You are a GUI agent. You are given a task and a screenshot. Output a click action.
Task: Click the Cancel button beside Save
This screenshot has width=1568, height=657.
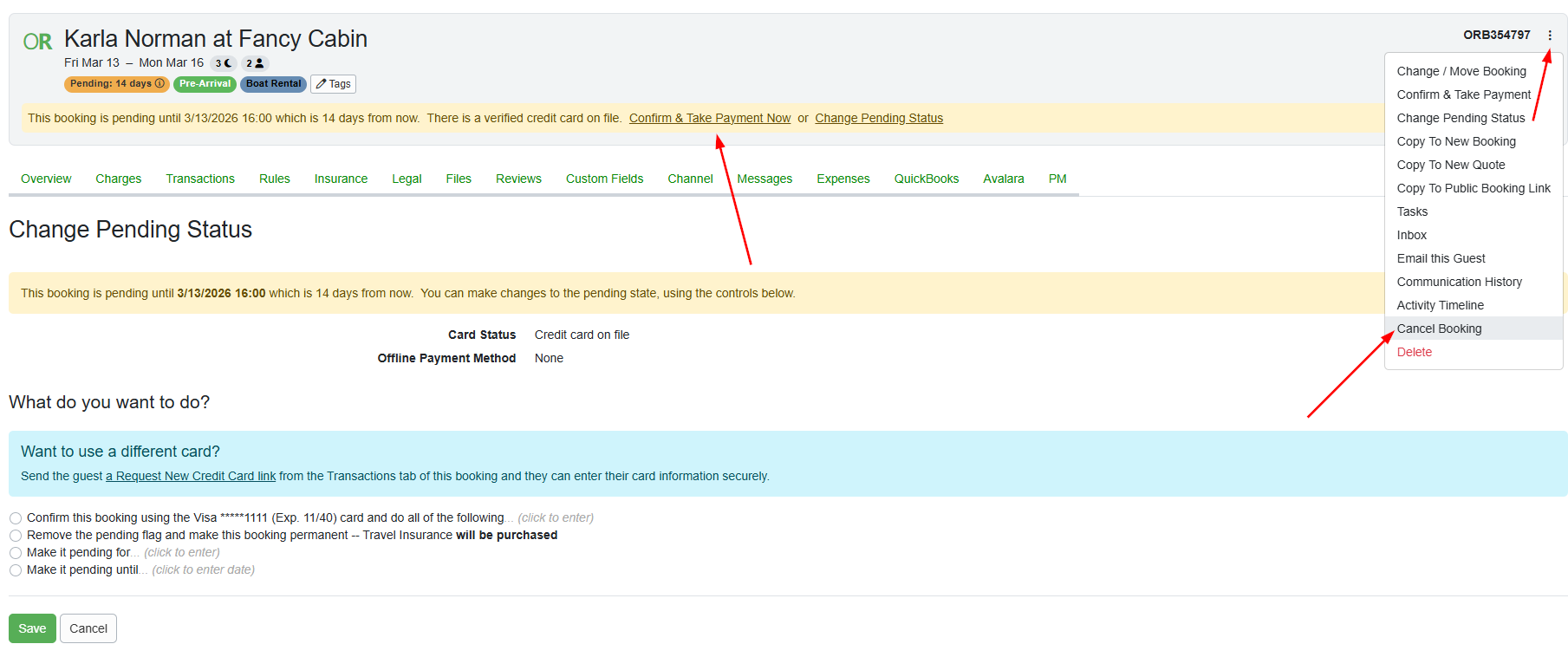(88, 628)
